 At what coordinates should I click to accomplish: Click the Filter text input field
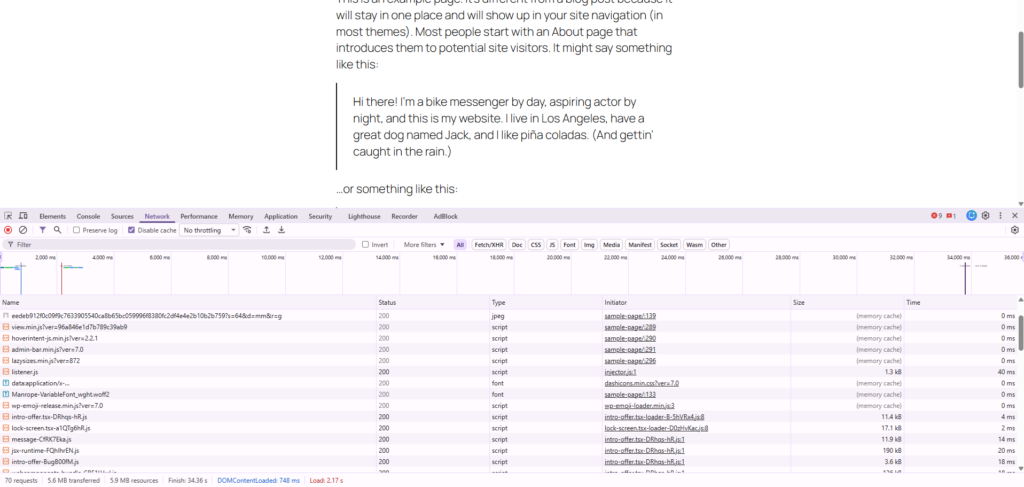tap(178, 245)
